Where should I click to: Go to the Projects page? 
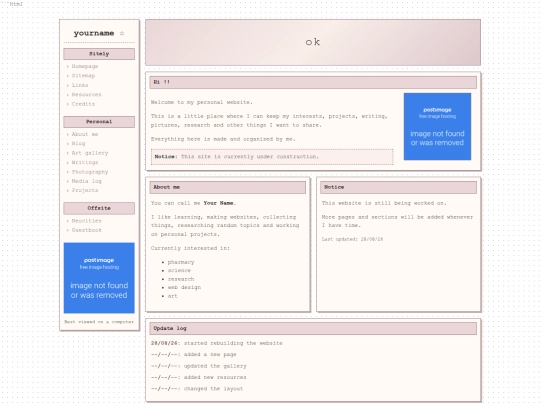pyautogui.click(x=85, y=190)
